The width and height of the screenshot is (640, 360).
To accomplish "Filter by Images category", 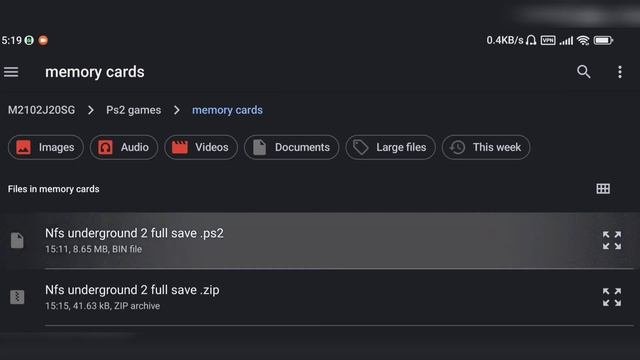I will 46,147.
